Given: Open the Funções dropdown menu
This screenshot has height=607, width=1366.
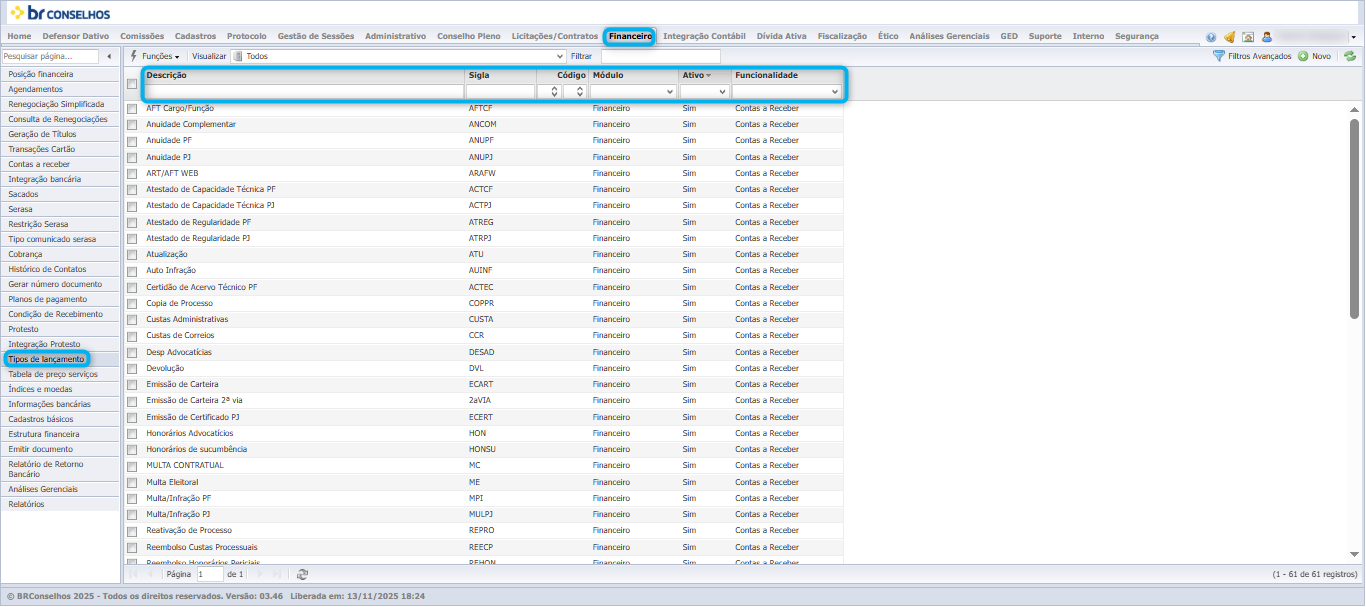Looking at the screenshot, I should click(161, 57).
